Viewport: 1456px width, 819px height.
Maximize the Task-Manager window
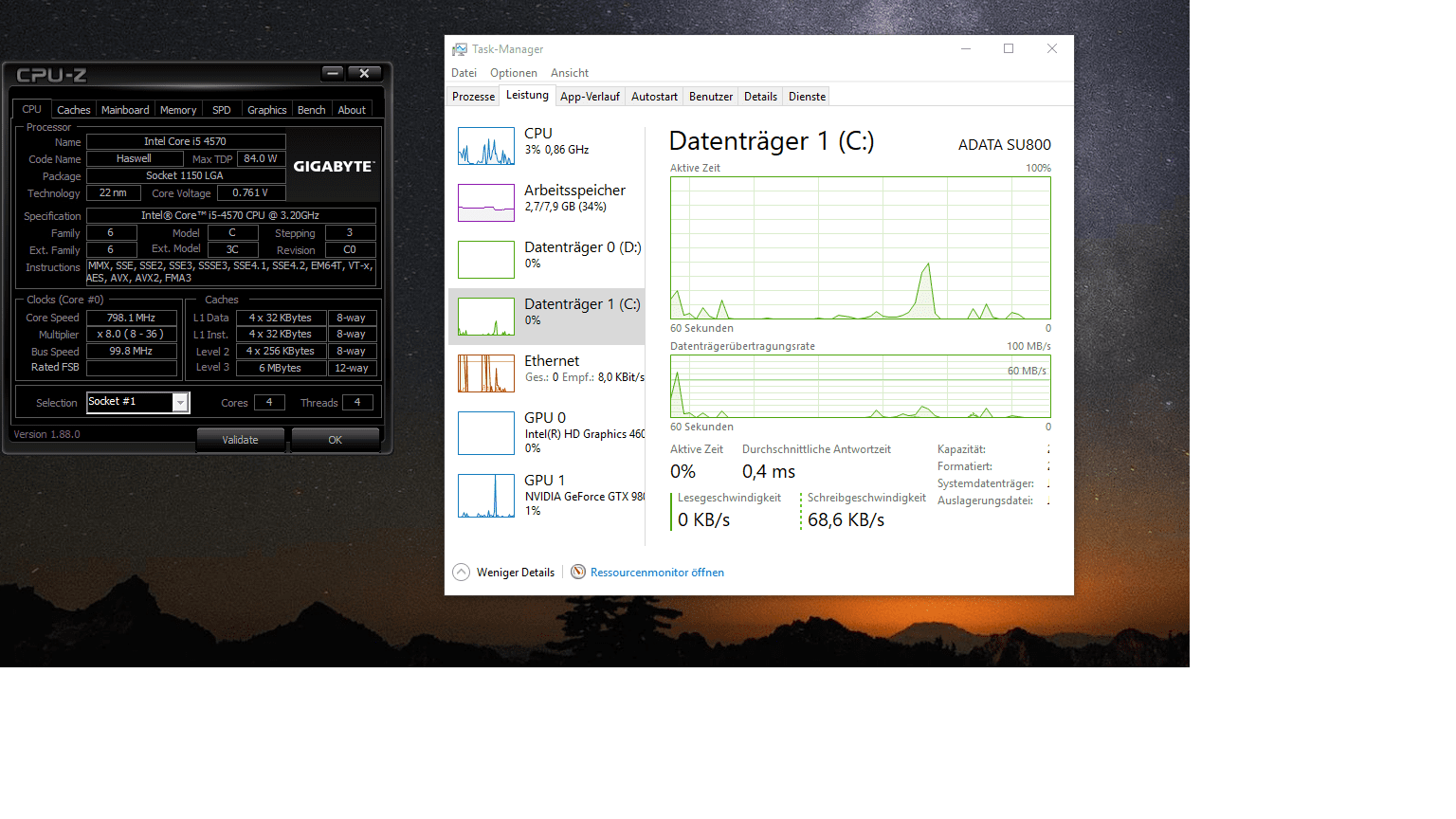[x=1009, y=49]
